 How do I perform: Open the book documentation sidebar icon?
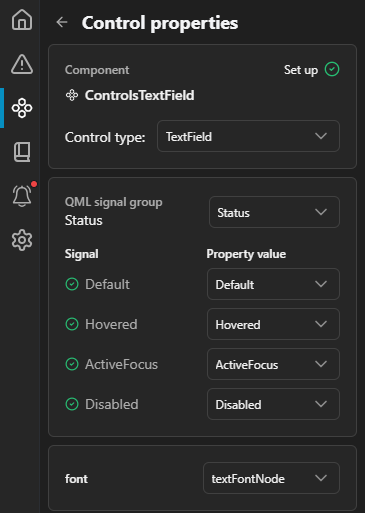[x=22, y=152]
